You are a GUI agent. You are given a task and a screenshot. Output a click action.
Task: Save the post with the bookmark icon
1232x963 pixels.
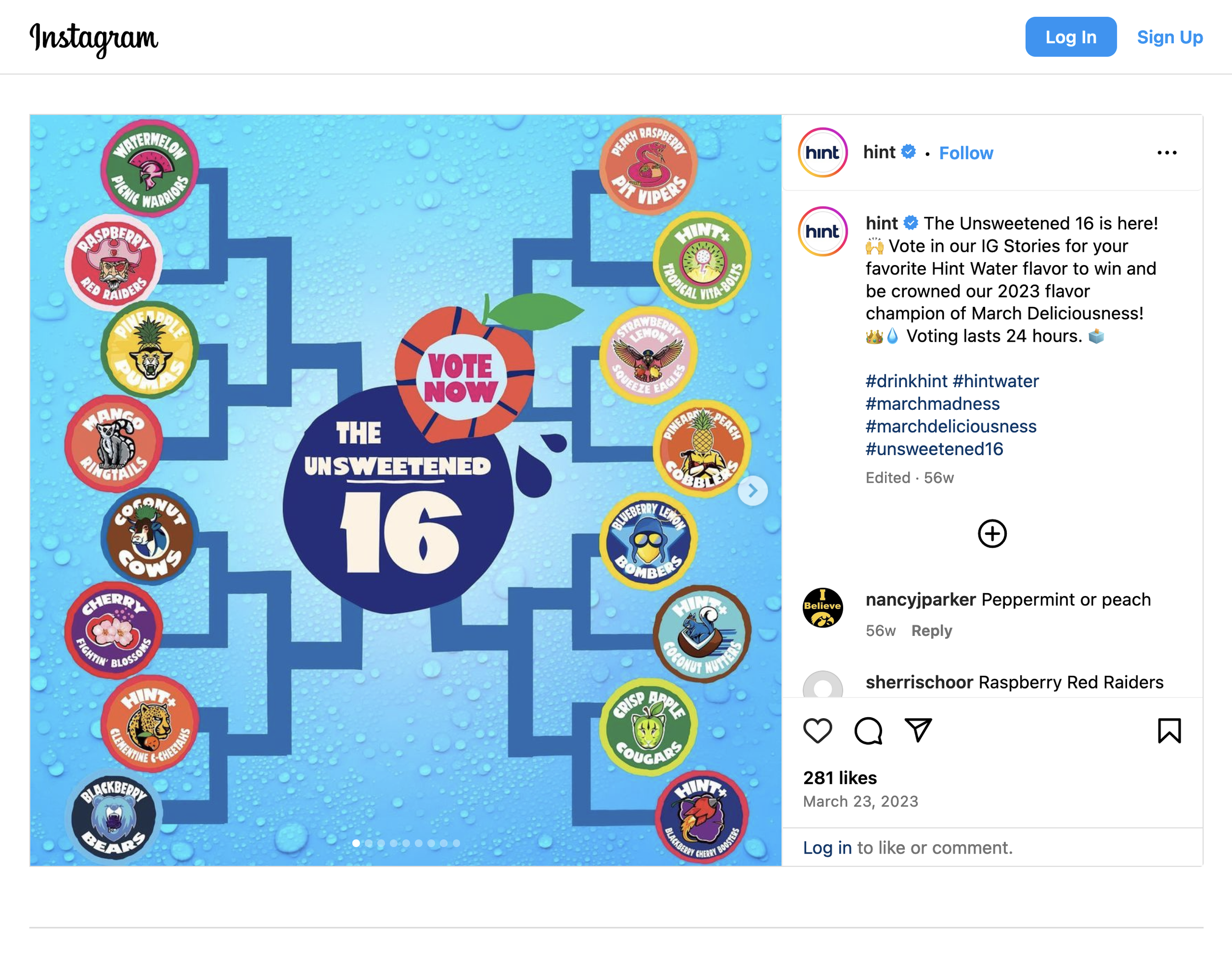pyautogui.click(x=1169, y=731)
